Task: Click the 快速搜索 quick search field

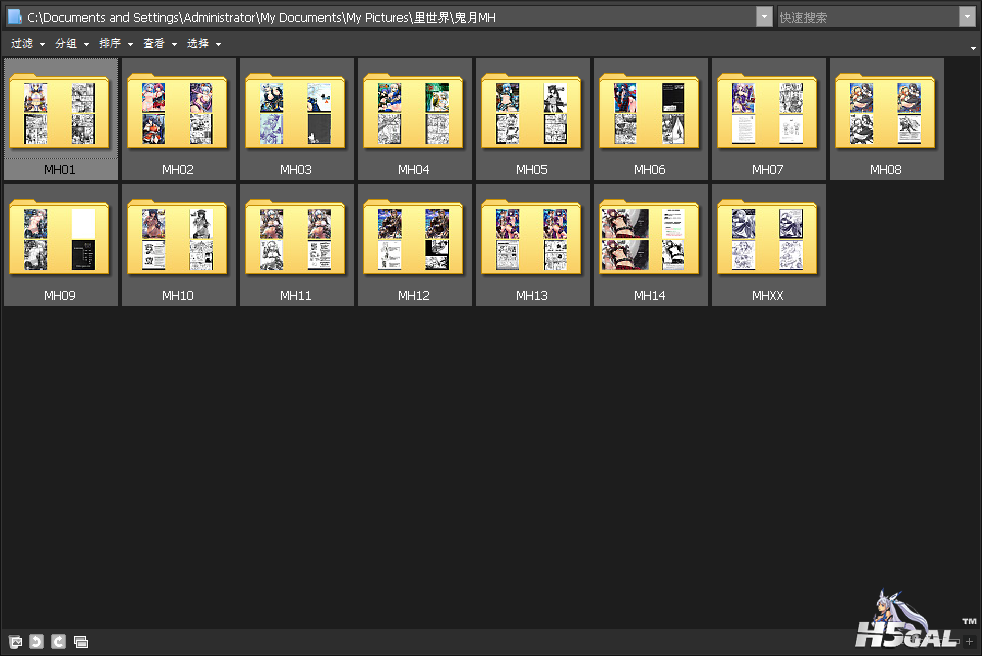Action: click(x=867, y=17)
